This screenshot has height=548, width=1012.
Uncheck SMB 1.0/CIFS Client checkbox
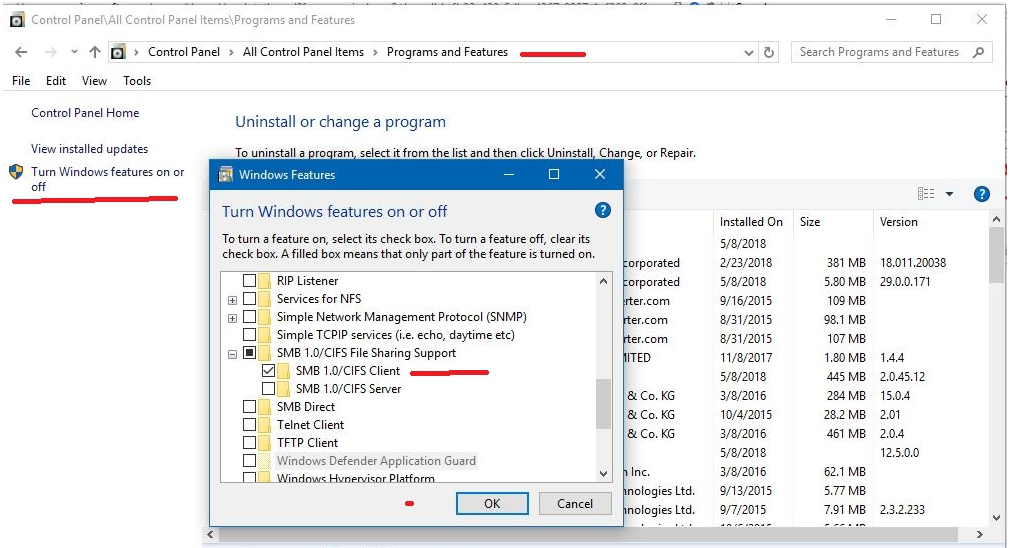268,371
